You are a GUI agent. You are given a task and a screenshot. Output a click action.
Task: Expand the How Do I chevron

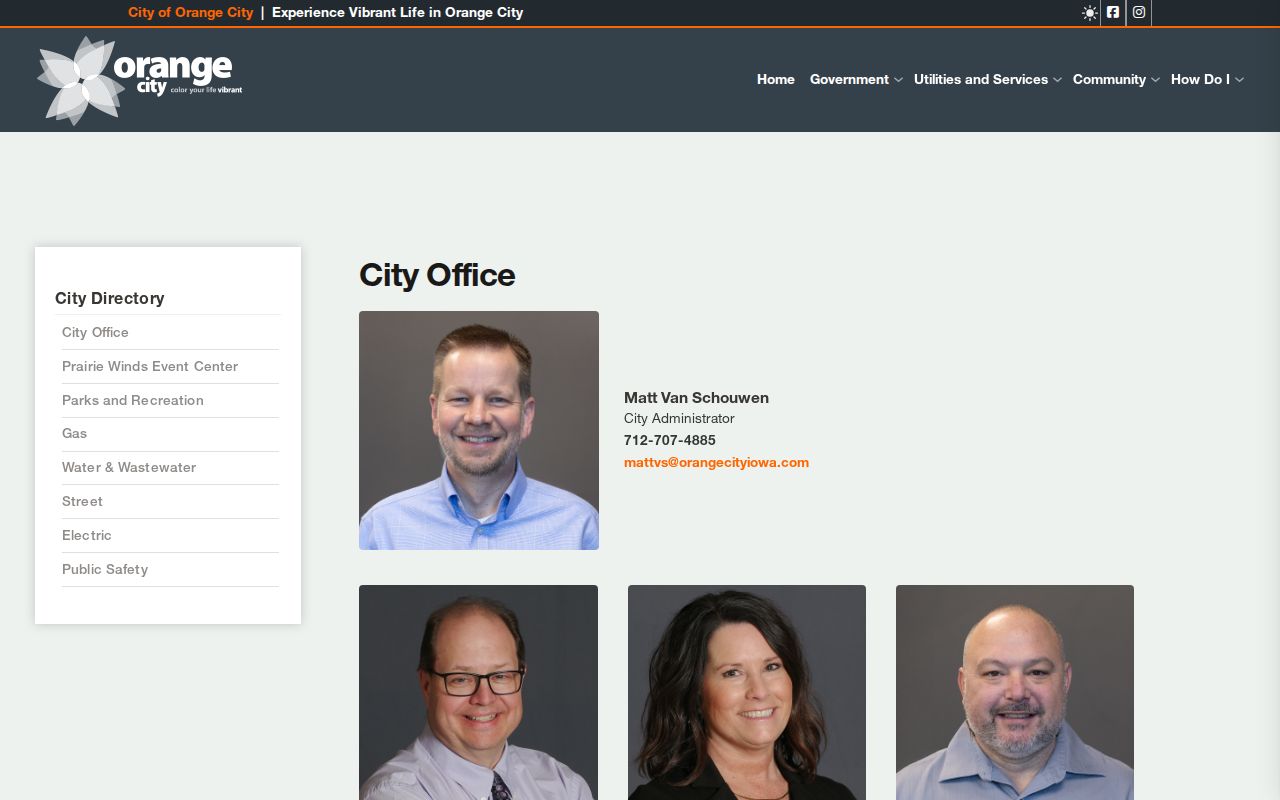[x=1239, y=80]
